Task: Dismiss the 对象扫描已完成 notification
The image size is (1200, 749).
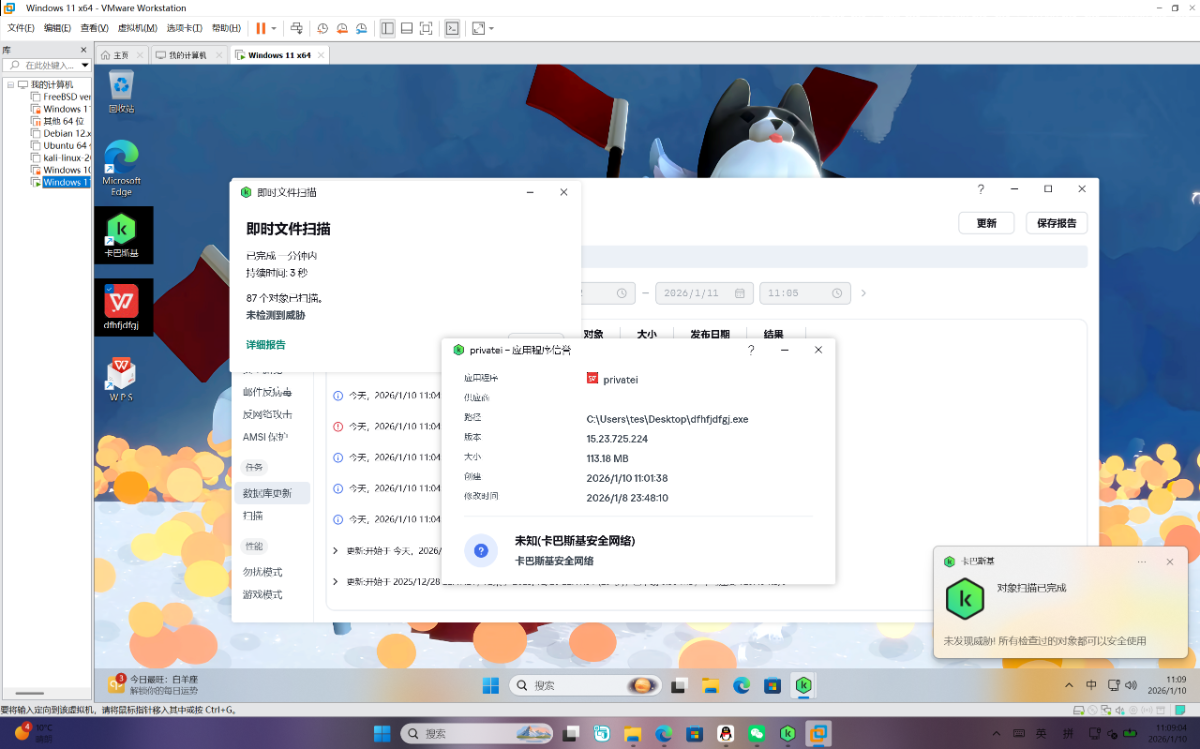Action: pos(1170,561)
